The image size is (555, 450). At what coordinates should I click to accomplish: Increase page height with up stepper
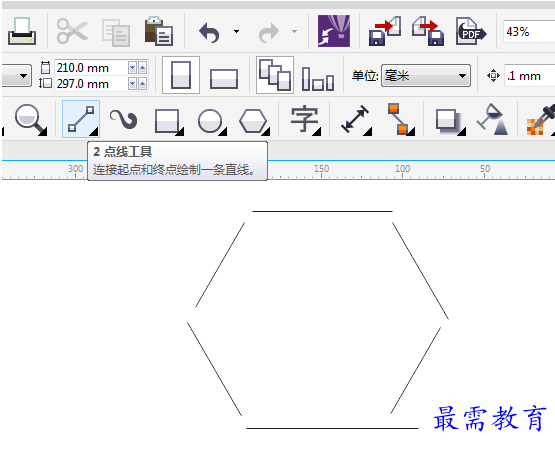pos(143,84)
